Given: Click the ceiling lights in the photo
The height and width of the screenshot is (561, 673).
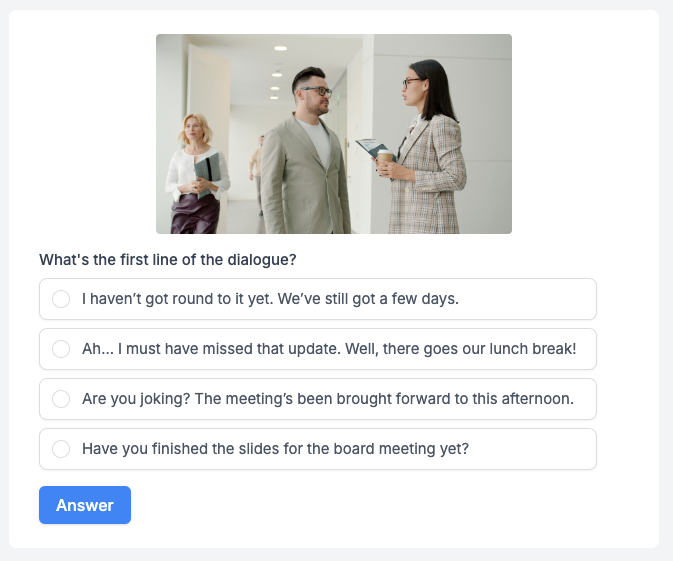Looking at the screenshot, I should (x=277, y=73).
